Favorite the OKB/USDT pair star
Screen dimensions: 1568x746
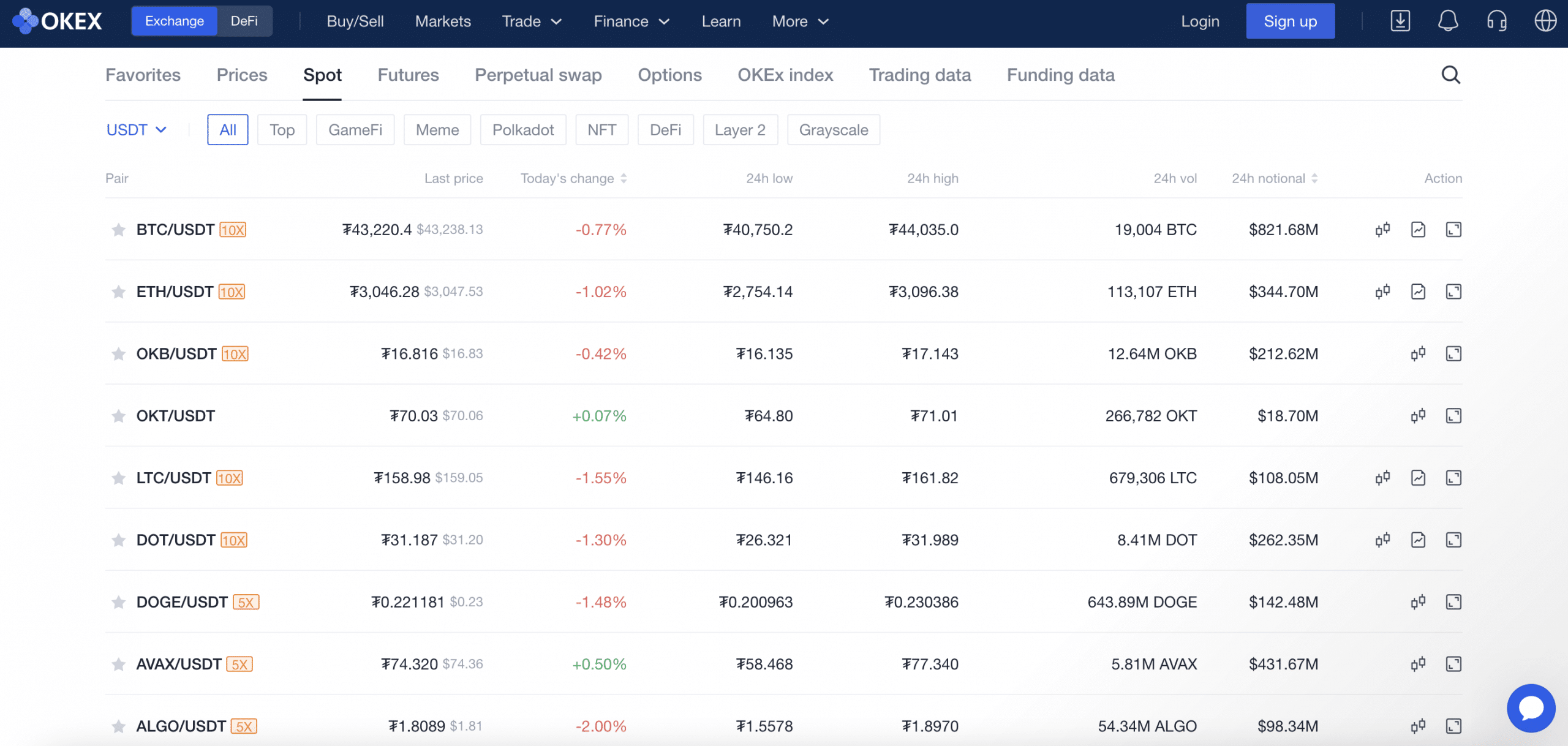tap(118, 354)
